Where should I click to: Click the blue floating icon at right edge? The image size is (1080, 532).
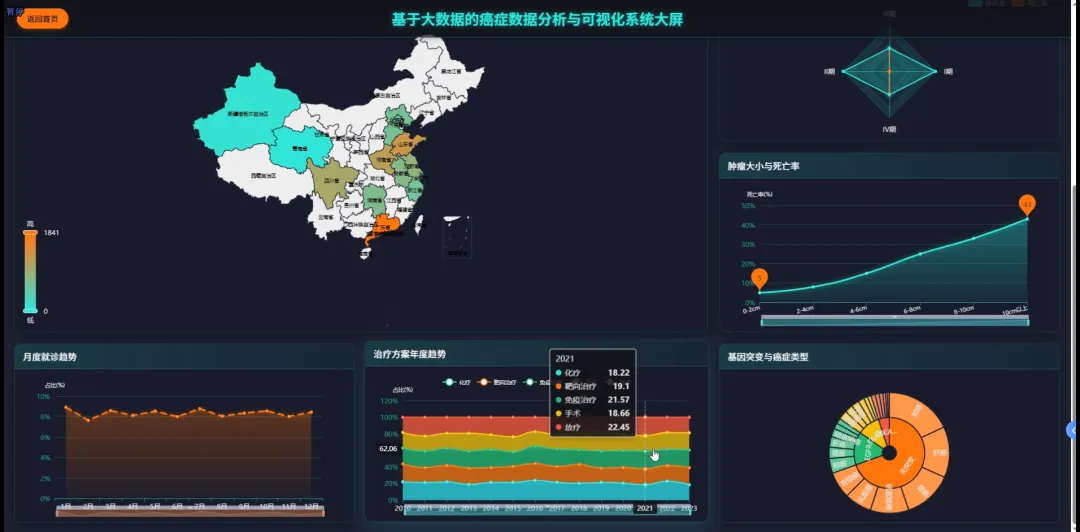click(x=1073, y=430)
